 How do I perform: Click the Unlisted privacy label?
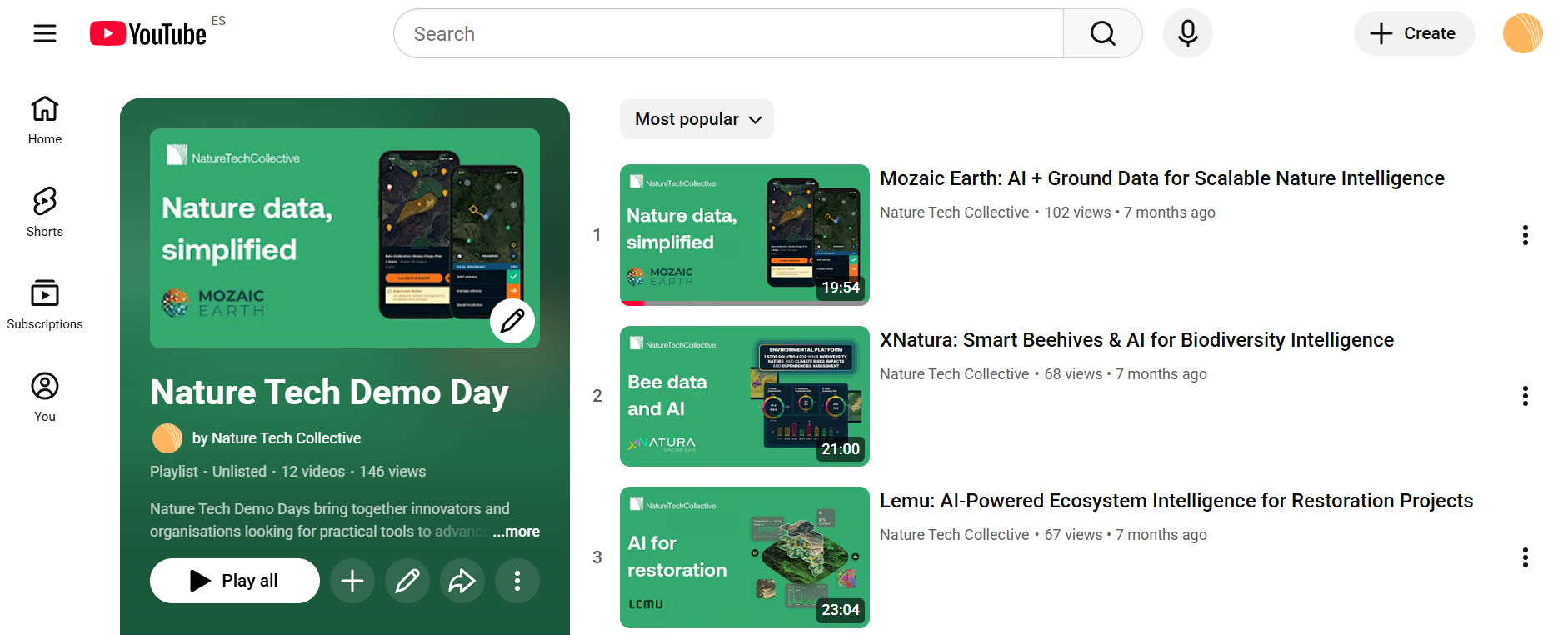click(x=239, y=472)
